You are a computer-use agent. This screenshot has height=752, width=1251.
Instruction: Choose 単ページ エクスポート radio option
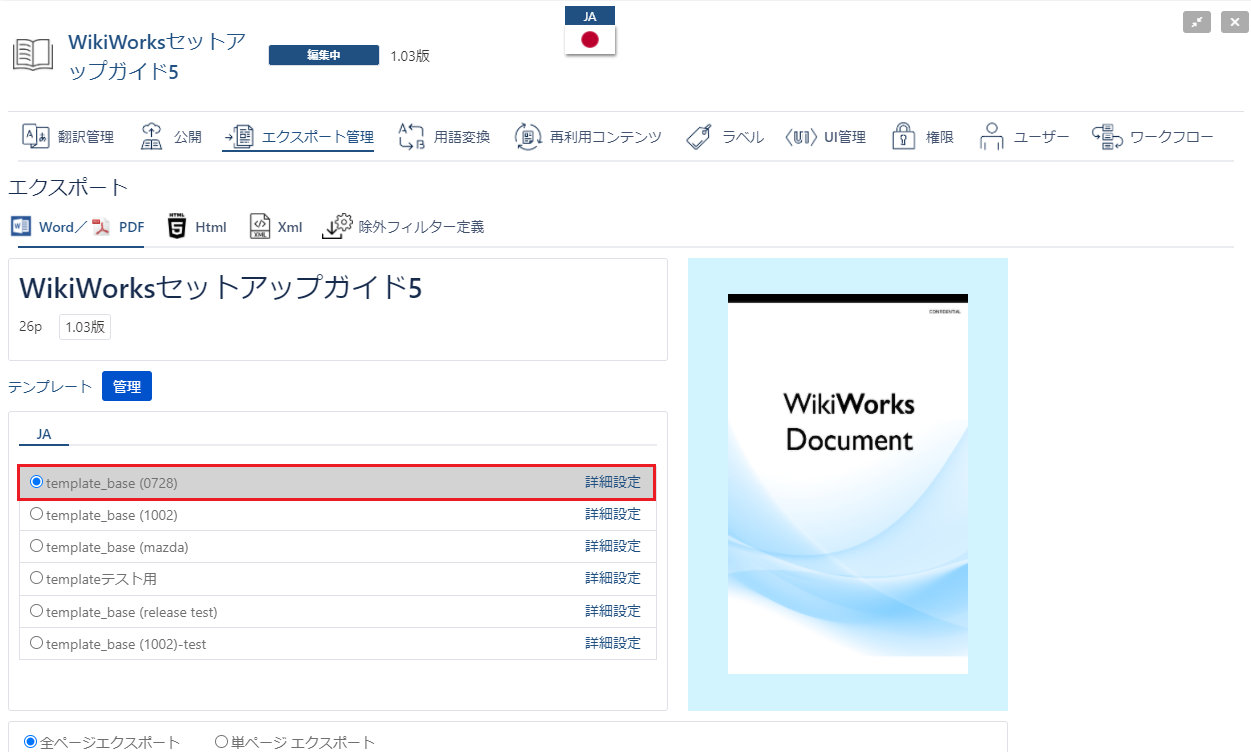coord(222,742)
